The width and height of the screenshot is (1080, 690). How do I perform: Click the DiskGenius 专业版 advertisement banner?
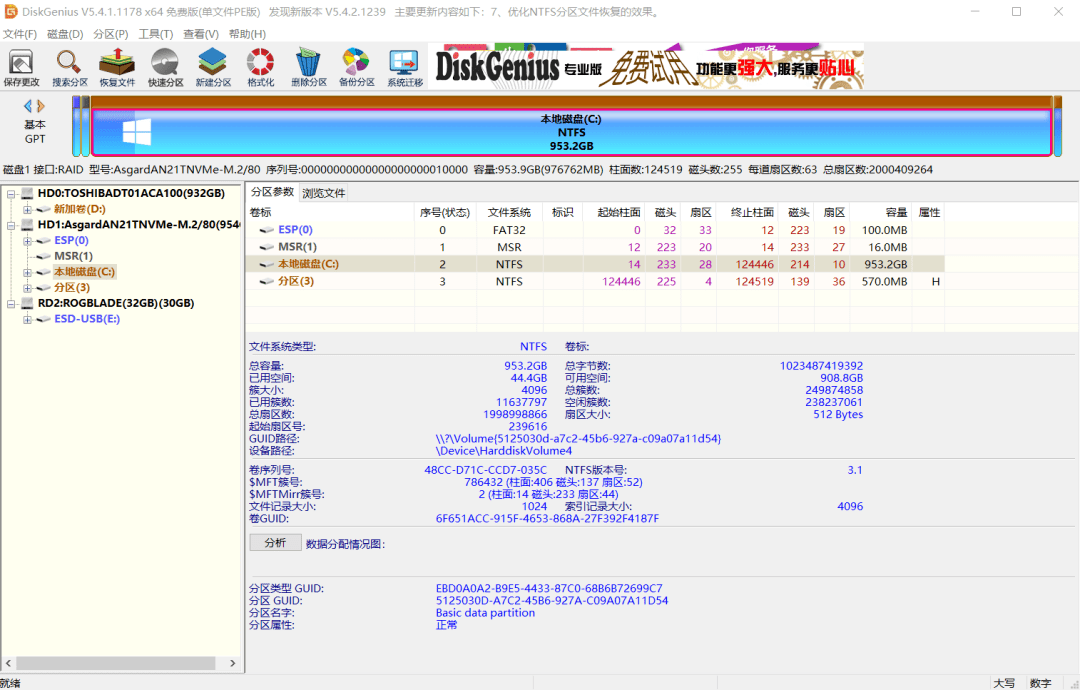tap(646, 66)
